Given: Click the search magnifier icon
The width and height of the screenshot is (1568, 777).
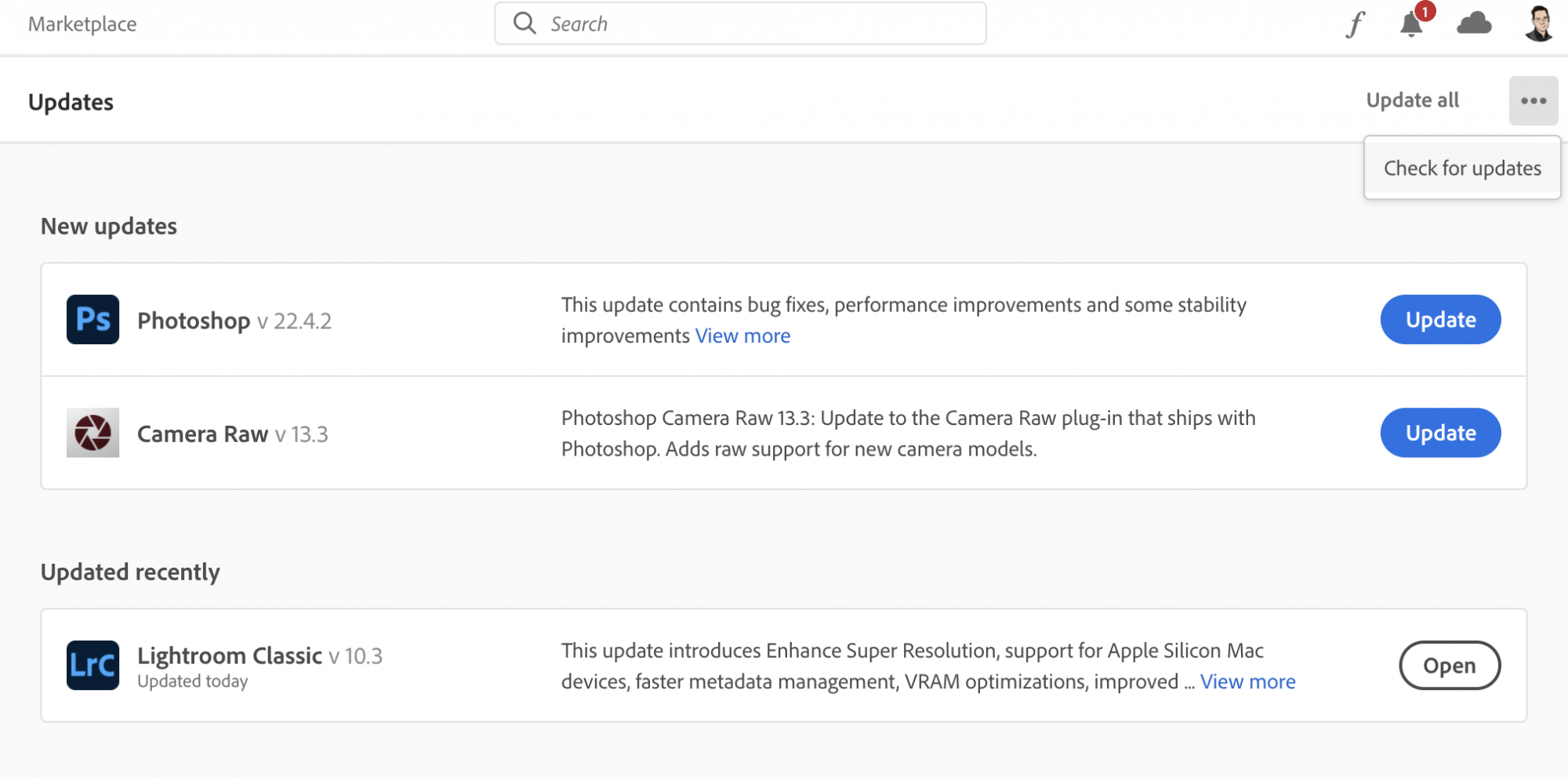Looking at the screenshot, I should pos(524,24).
